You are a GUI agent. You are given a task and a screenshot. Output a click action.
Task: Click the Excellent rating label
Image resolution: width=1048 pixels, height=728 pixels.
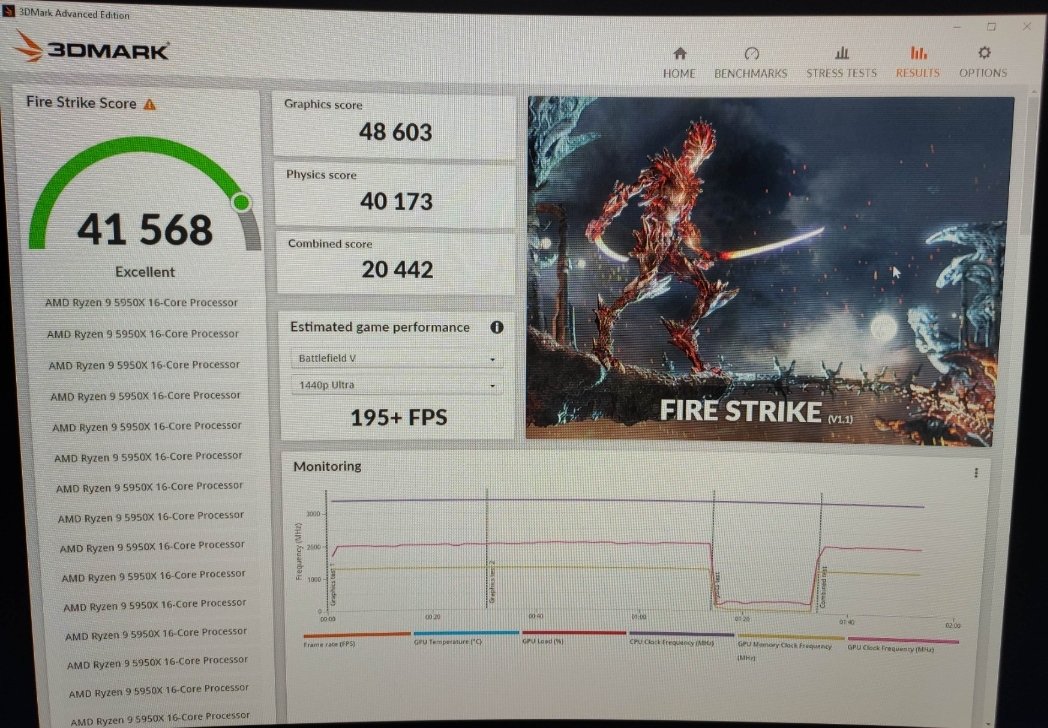145,272
